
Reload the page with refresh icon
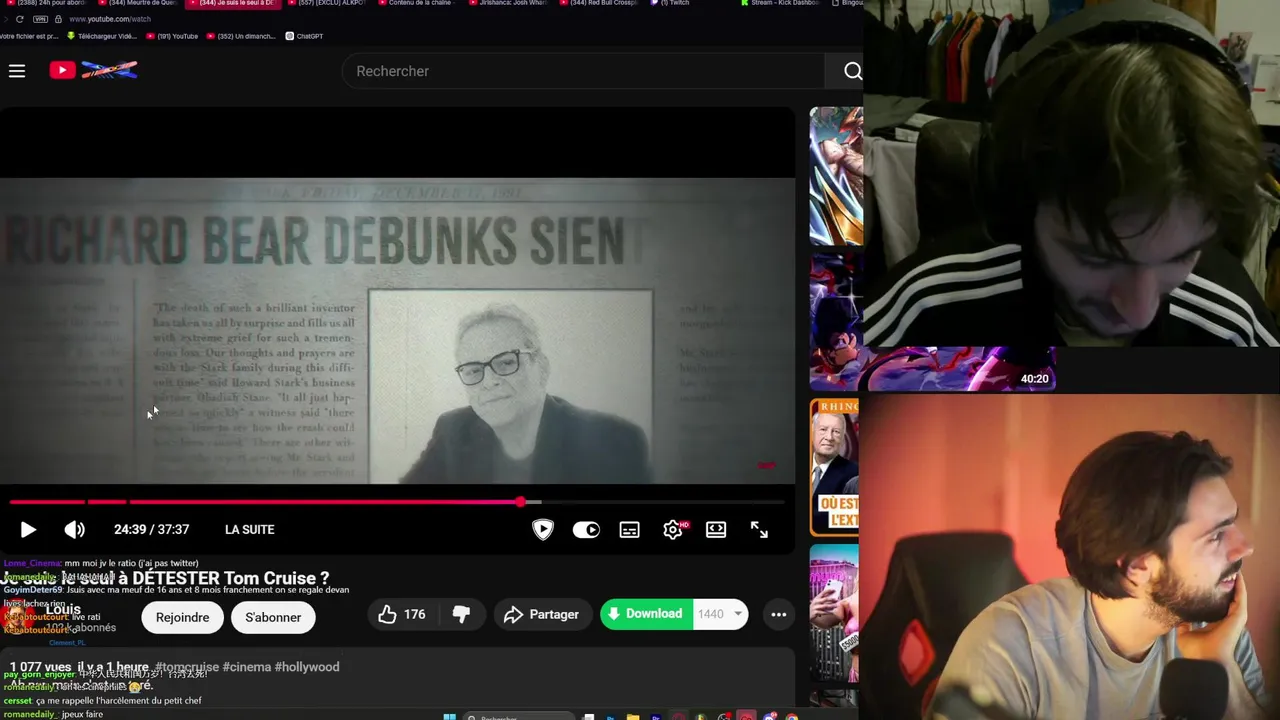coord(19,19)
